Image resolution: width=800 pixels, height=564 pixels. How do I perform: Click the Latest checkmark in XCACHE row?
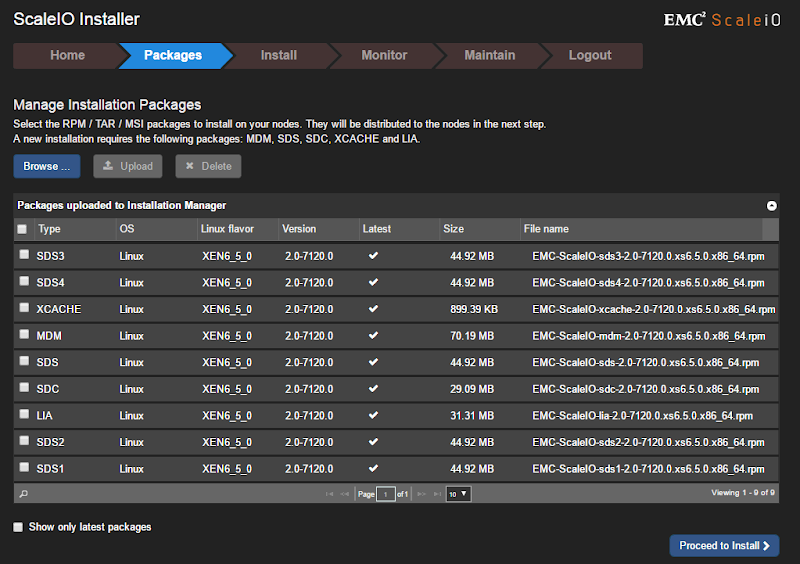pos(373,309)
